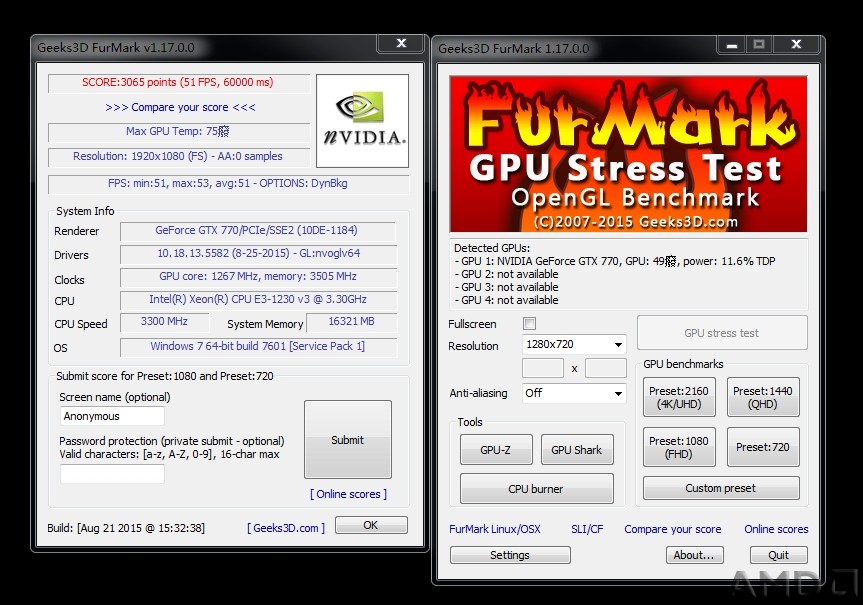Click Compare your score link in main window
863x605 pixels.
[x=673, y=529]
